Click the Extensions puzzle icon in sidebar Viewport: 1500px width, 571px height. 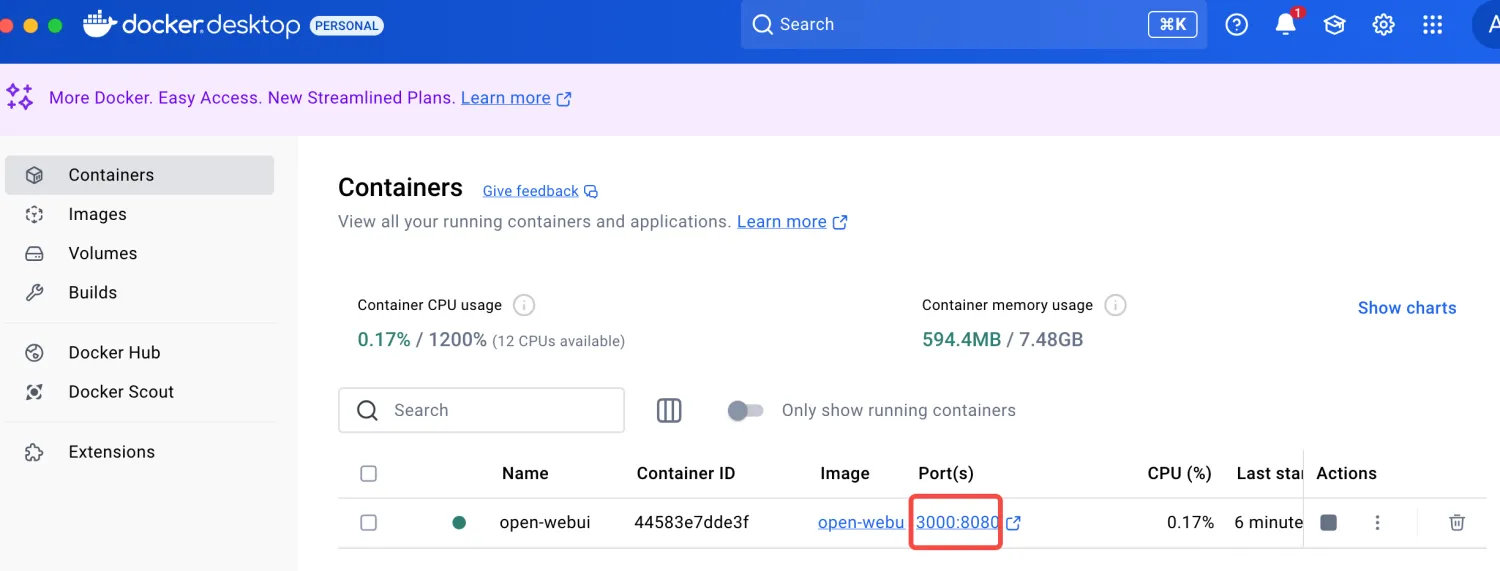pyautogui.click(x=34, y=452)
